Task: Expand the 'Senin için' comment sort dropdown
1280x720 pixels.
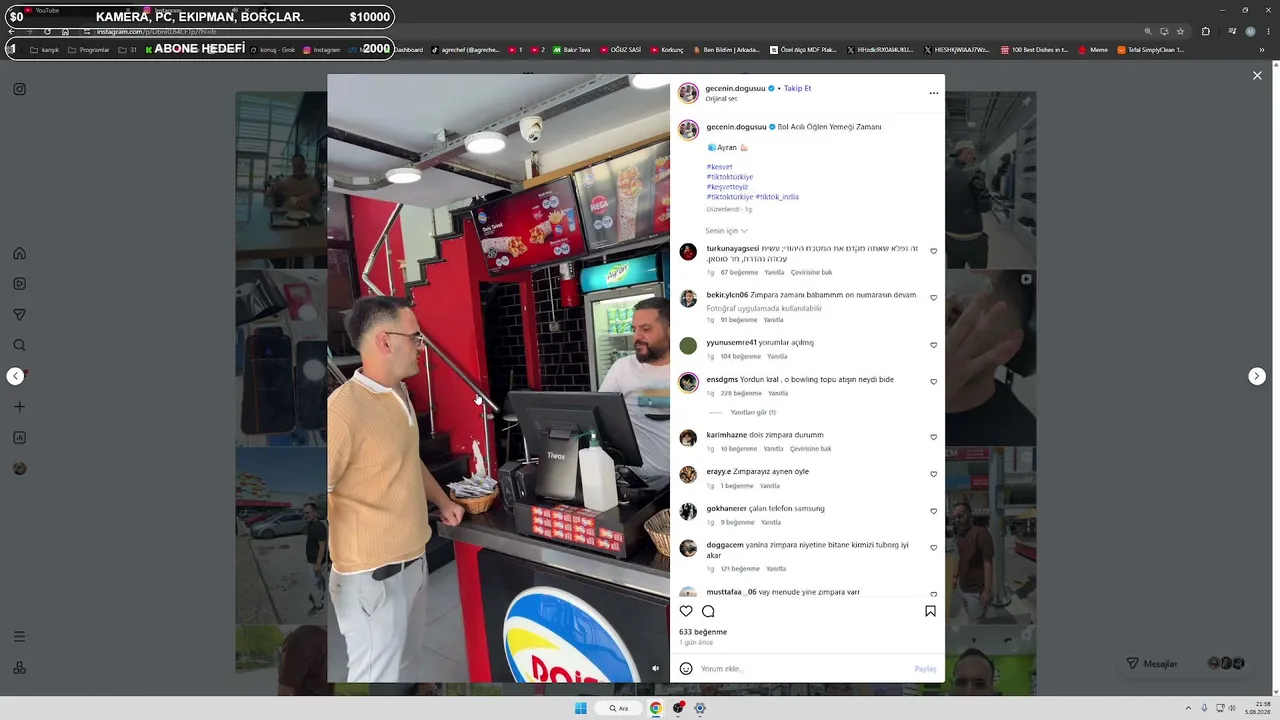Action: pyautogui.click(x=726, y=231)
